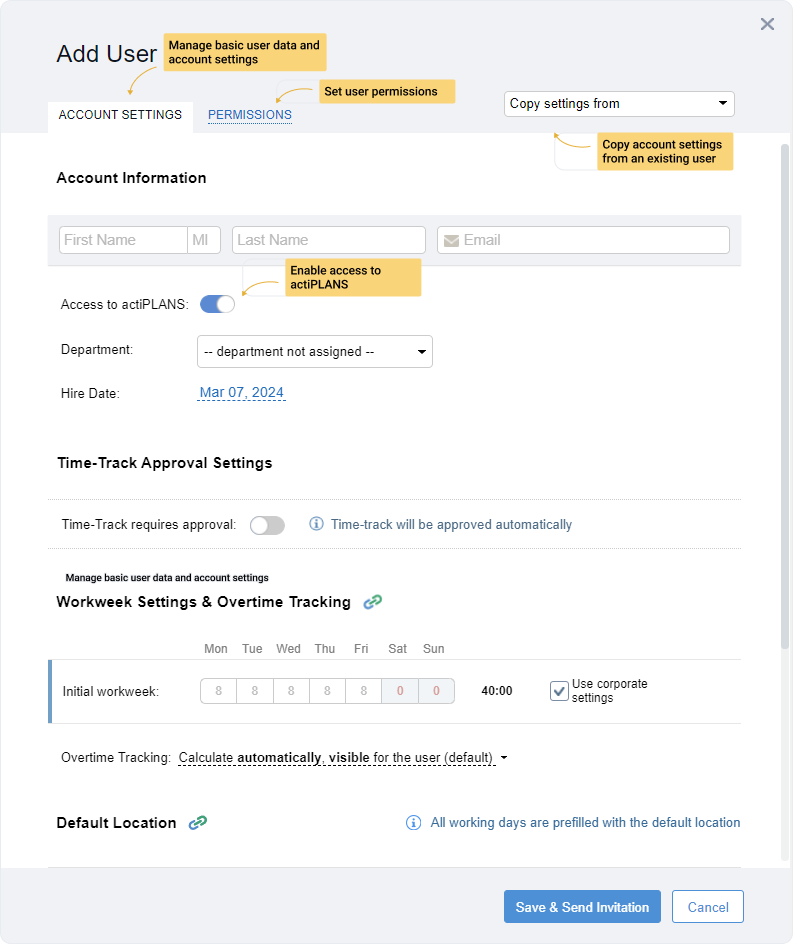Uncheck the Use corporate settings checkbox
The height and width of the screenshot is (944, 793).
coord(560,690)
